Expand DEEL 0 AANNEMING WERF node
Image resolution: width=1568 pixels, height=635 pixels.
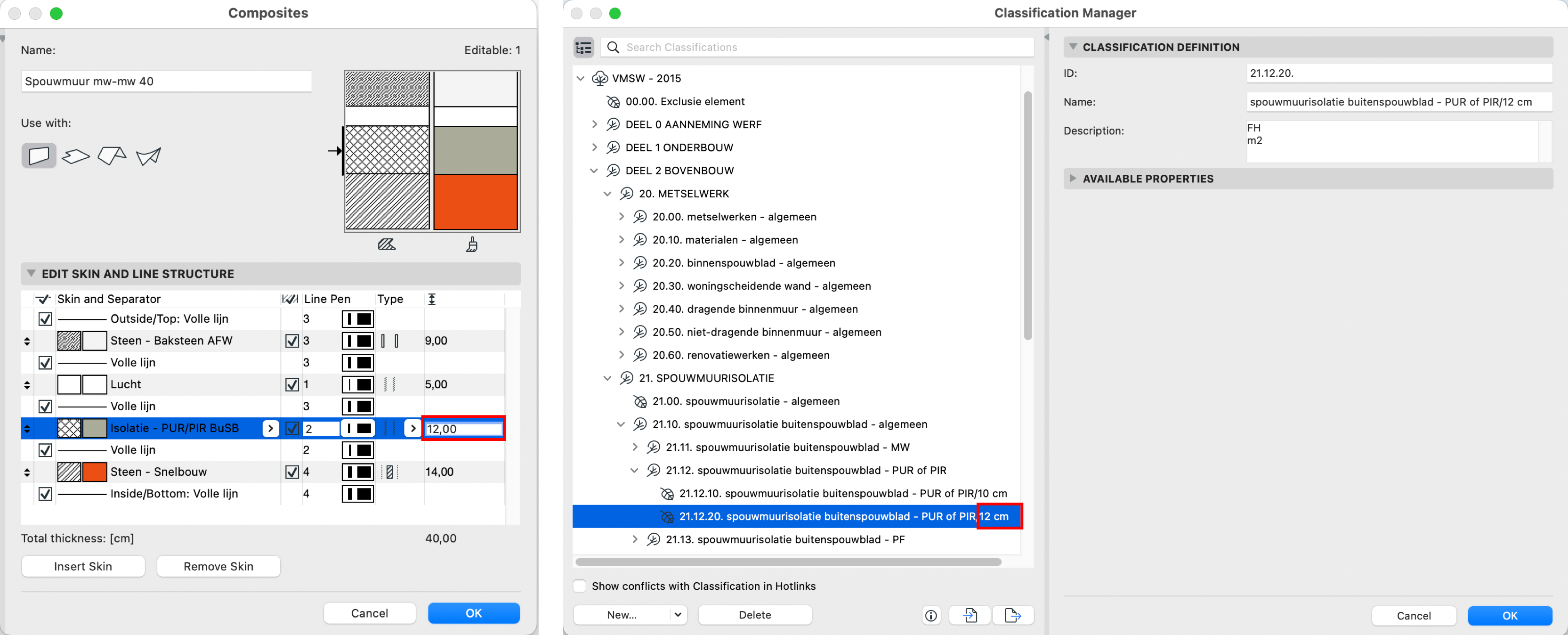pos(595,125)
